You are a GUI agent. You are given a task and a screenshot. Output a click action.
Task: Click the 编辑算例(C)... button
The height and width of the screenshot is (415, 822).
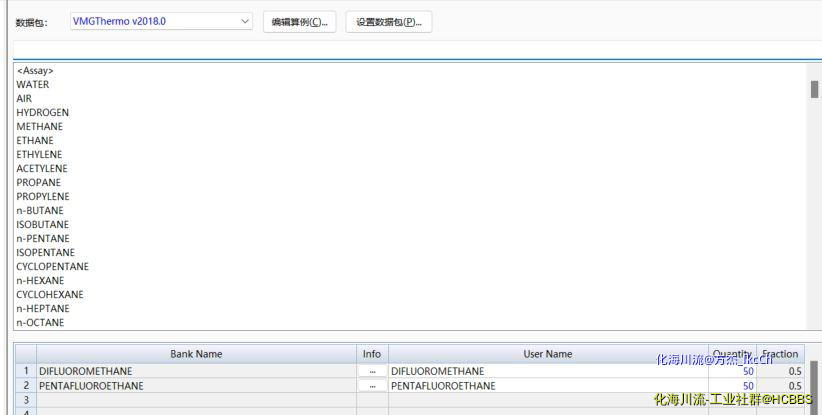[x=299, y=22]
